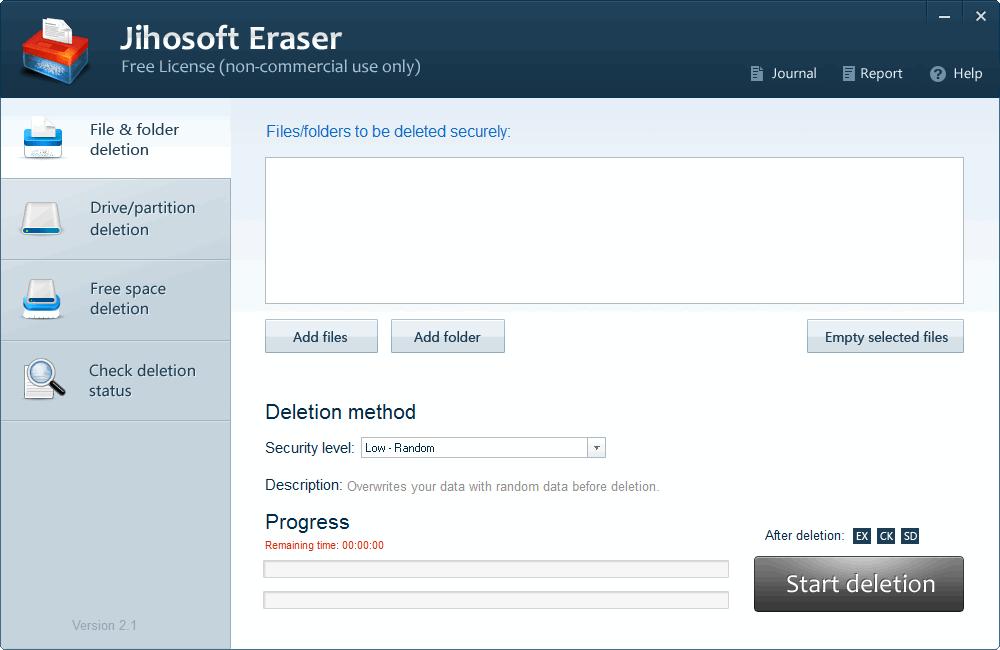Open the Security level dropdown arrow
The width and height of the screenshot is (1000, 650).
[x=596, y=448]
